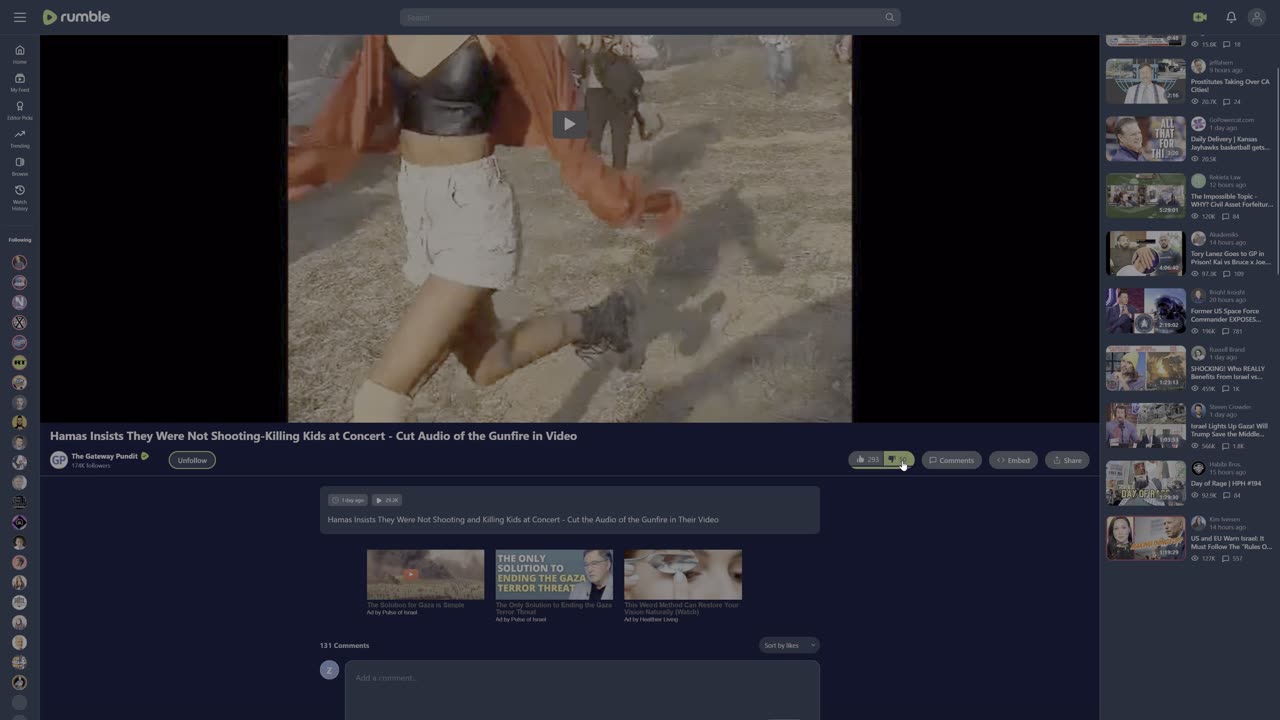Open Watch History in the sidebar
The image size is (1280, 720).
(19, 197)
